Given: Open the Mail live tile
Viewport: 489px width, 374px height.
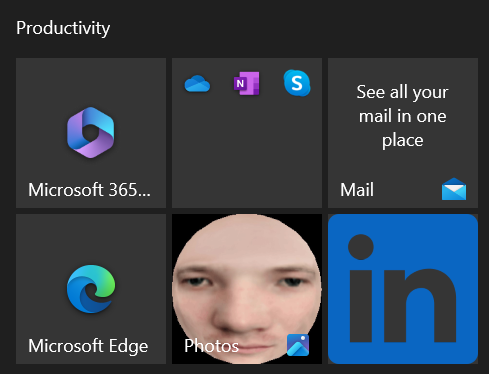Looking at the screenshot, I should (403, 133).
